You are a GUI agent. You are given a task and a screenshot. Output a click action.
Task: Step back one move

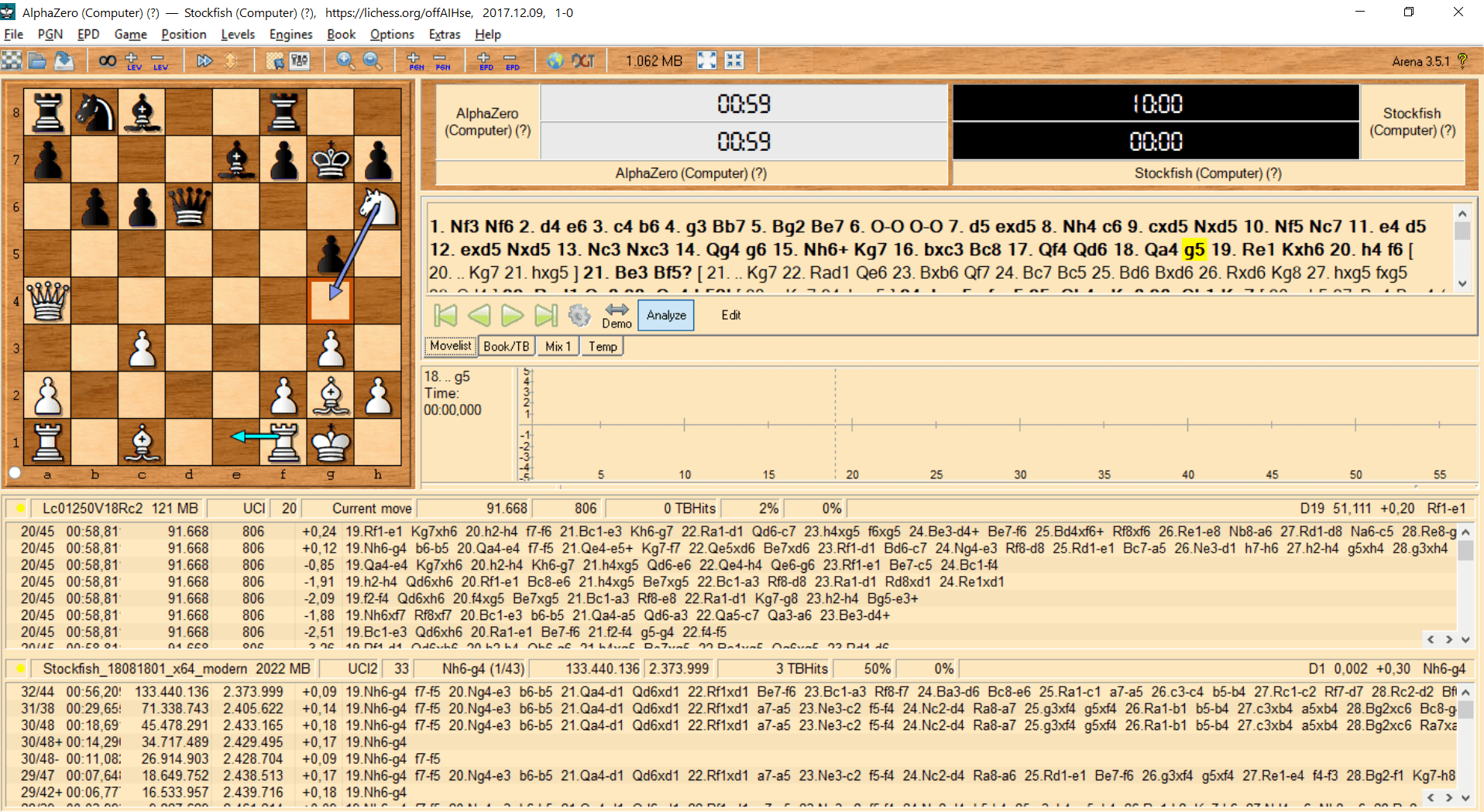479,315
